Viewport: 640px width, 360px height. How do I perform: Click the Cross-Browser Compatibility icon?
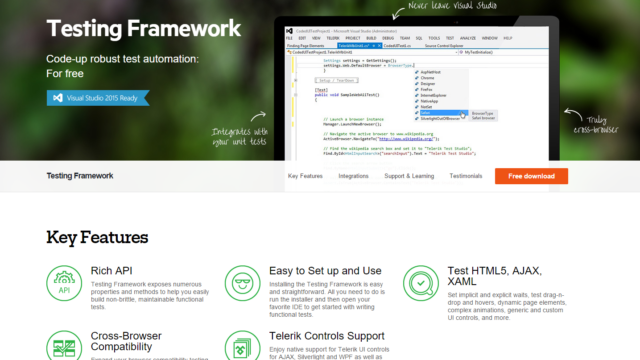click(64, 345)
